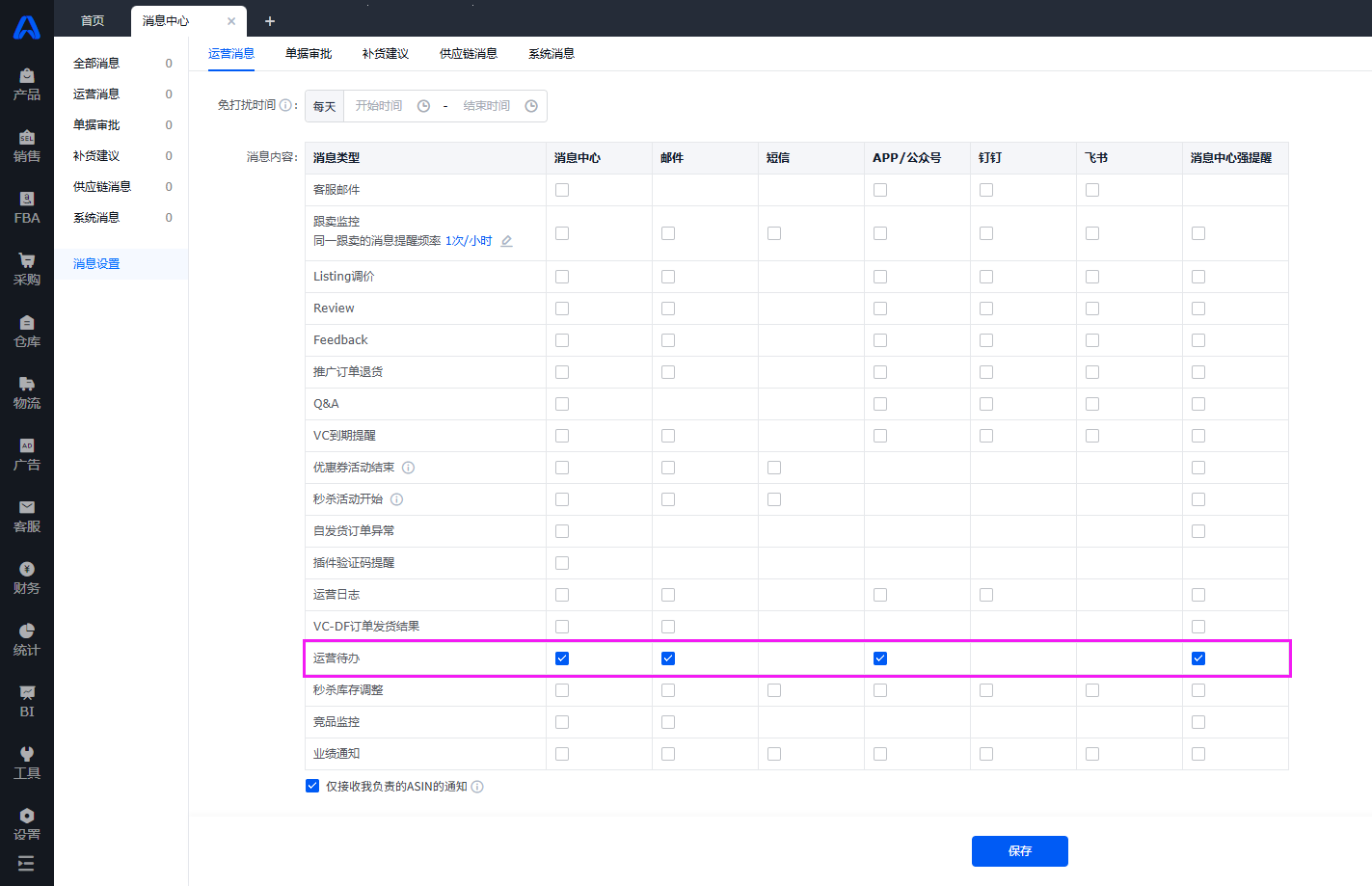Open the 设置 module in sidebar

pos(27,825)
